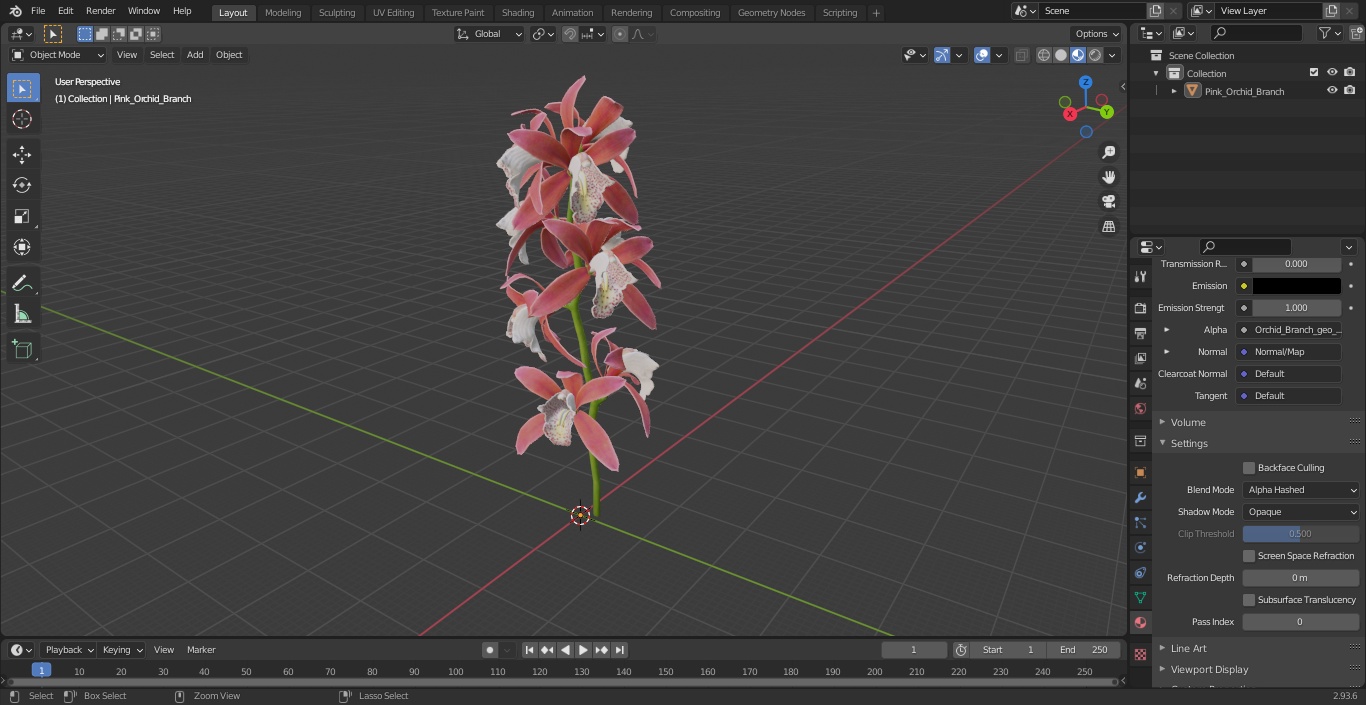Open the Render menu

(x=100, y=11)
